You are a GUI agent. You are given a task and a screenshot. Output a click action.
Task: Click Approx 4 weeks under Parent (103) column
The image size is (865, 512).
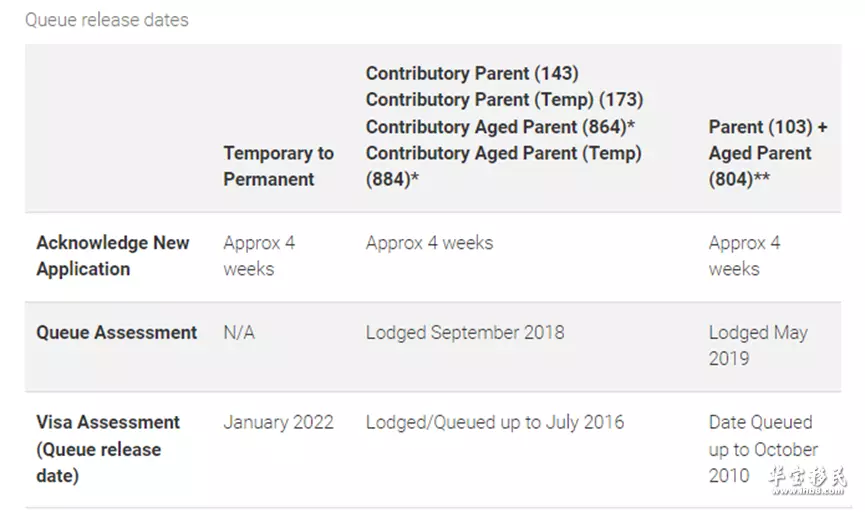[745, 256]
